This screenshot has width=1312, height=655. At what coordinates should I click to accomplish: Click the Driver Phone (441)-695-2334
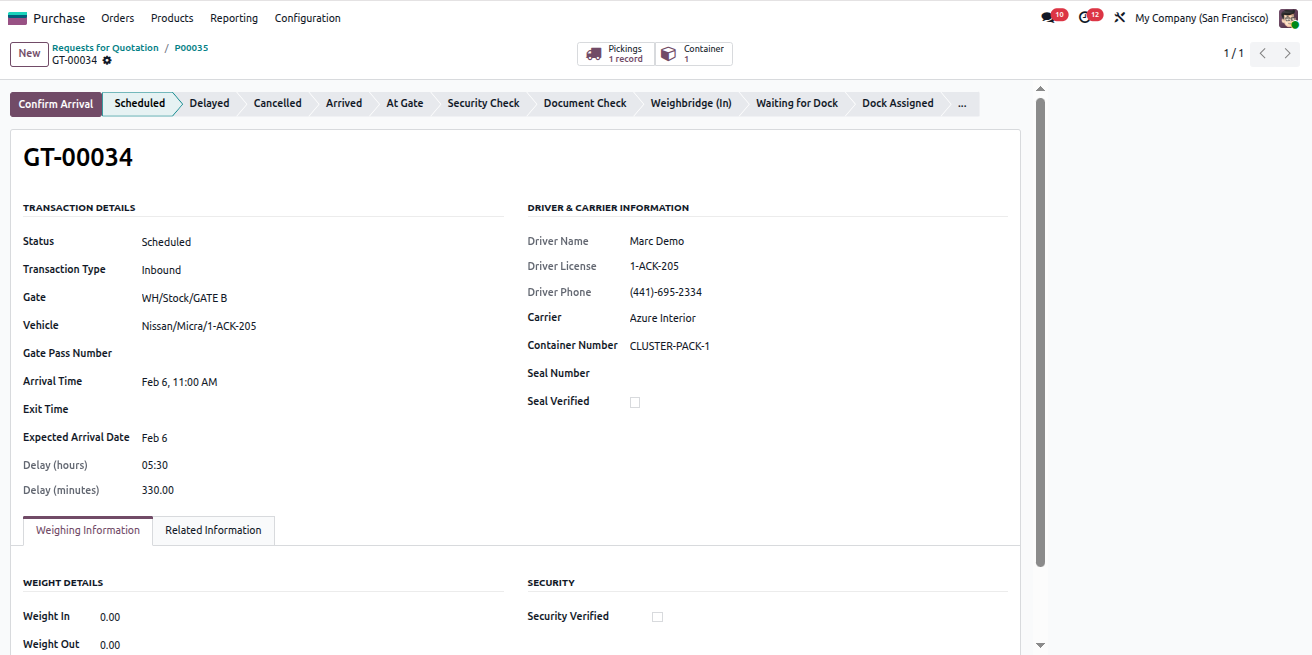click(x=666, y=292)
